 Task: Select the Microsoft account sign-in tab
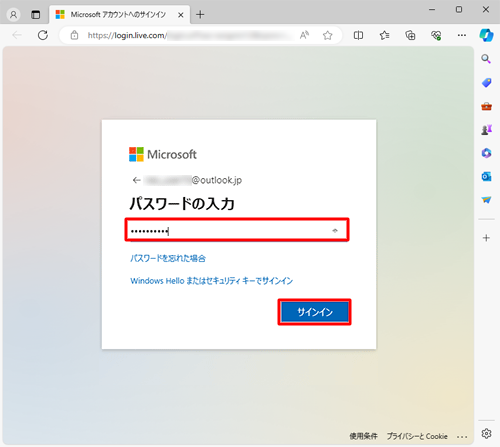click(118, 15)
